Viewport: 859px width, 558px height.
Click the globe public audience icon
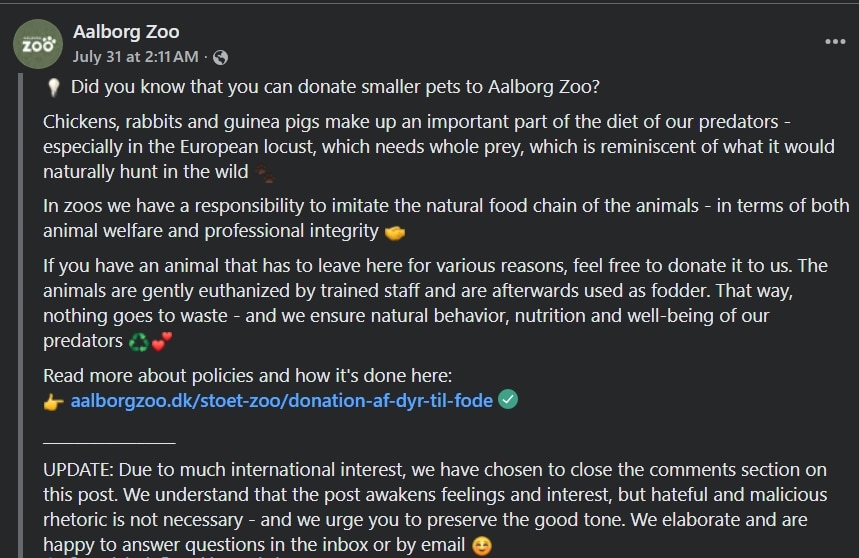point(220,57)
